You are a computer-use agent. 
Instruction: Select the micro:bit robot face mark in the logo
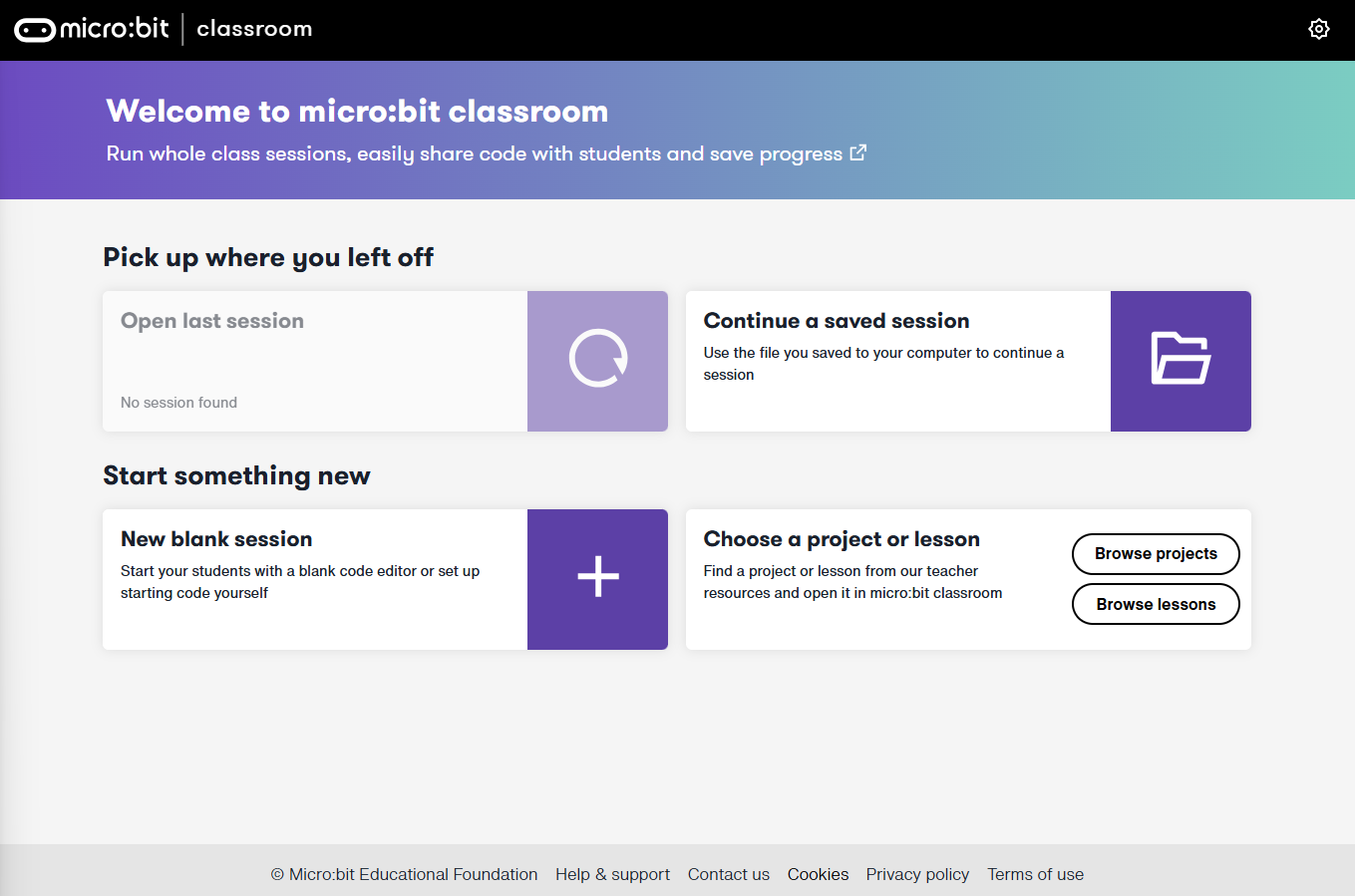33,29
